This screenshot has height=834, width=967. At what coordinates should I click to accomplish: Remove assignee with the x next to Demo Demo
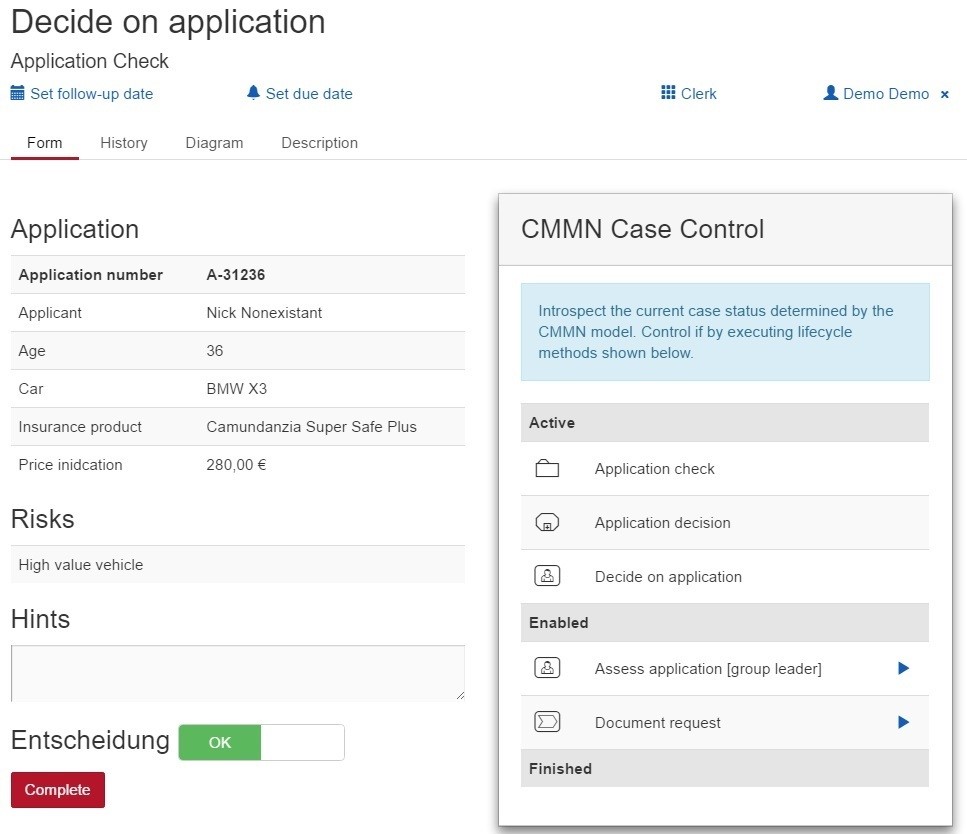[944, 94]
